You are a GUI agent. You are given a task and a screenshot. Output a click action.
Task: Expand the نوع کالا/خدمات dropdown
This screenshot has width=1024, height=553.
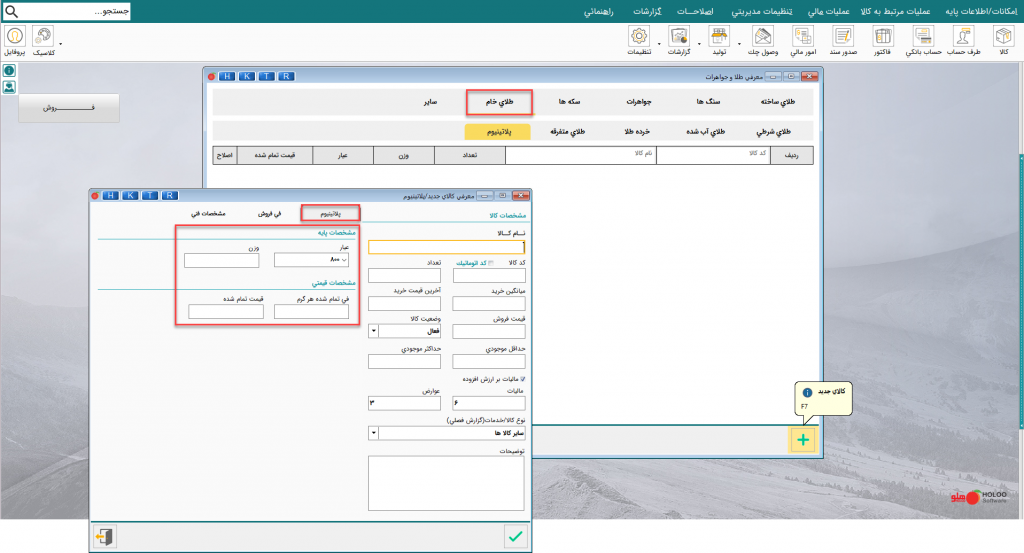pos(374,433)
